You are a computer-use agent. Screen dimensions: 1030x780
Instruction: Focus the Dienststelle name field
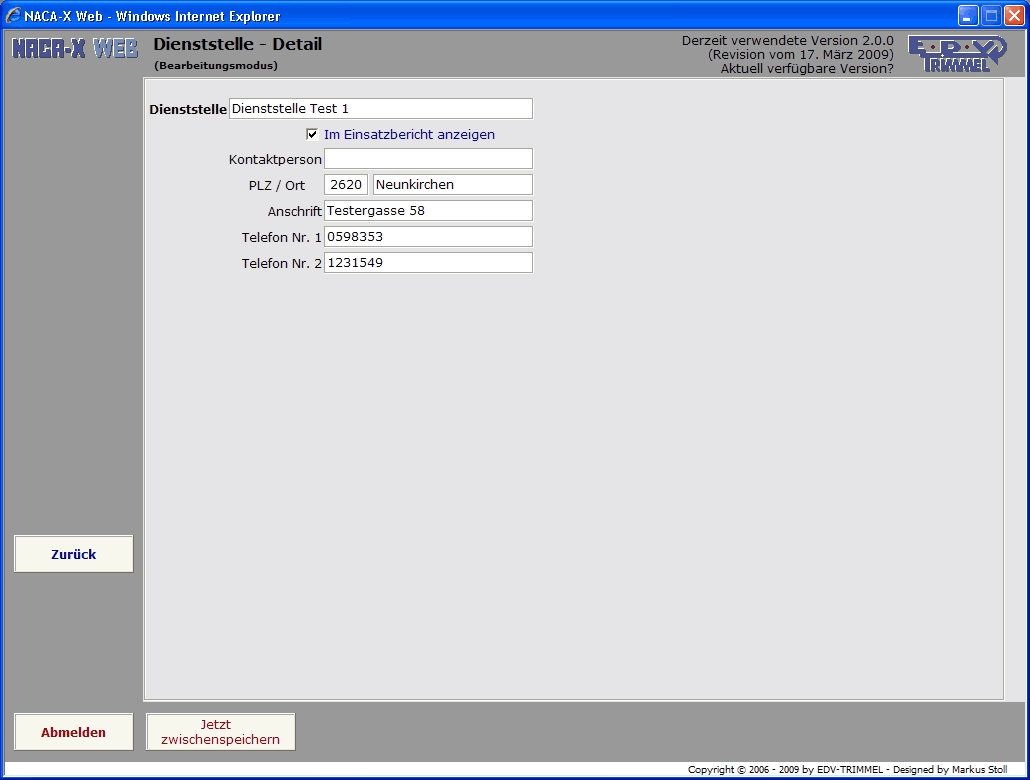click(380, 108)
